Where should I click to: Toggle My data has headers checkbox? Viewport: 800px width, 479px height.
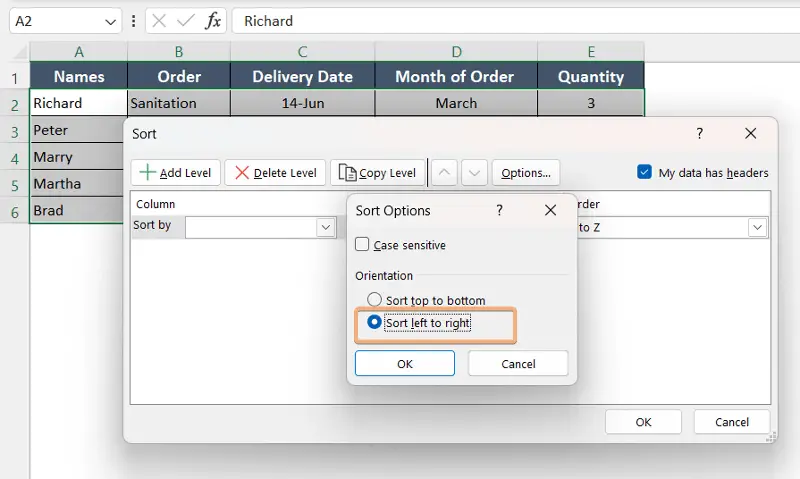644,172
